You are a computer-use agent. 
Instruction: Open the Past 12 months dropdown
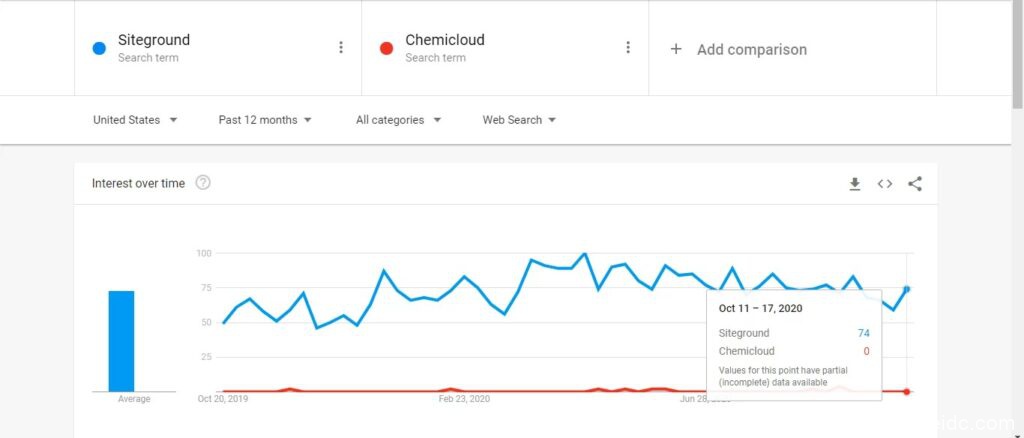(265, 120)
